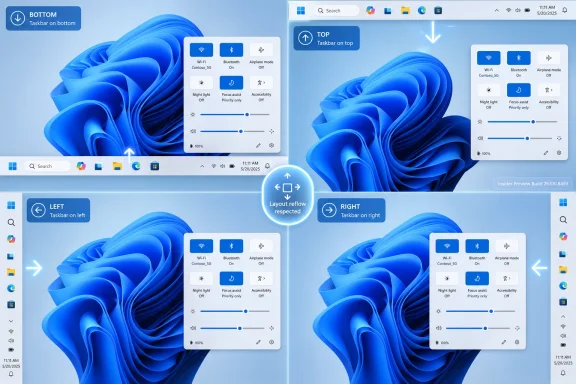Toggle Wi-Fi in BOTTOM layout quick settings

click(201, 50)
